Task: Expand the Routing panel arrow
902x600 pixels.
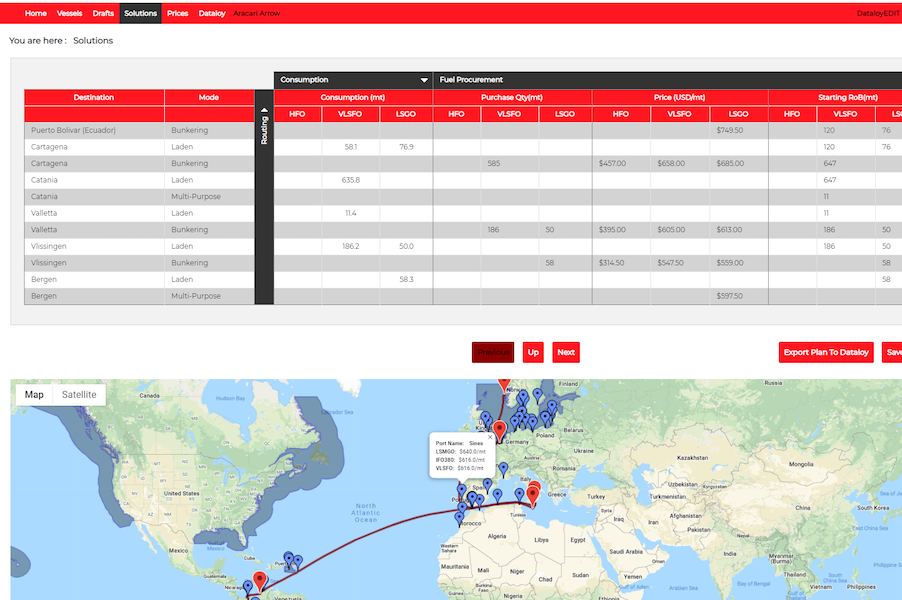Action: pyautogui.click(x=264, y=110)
